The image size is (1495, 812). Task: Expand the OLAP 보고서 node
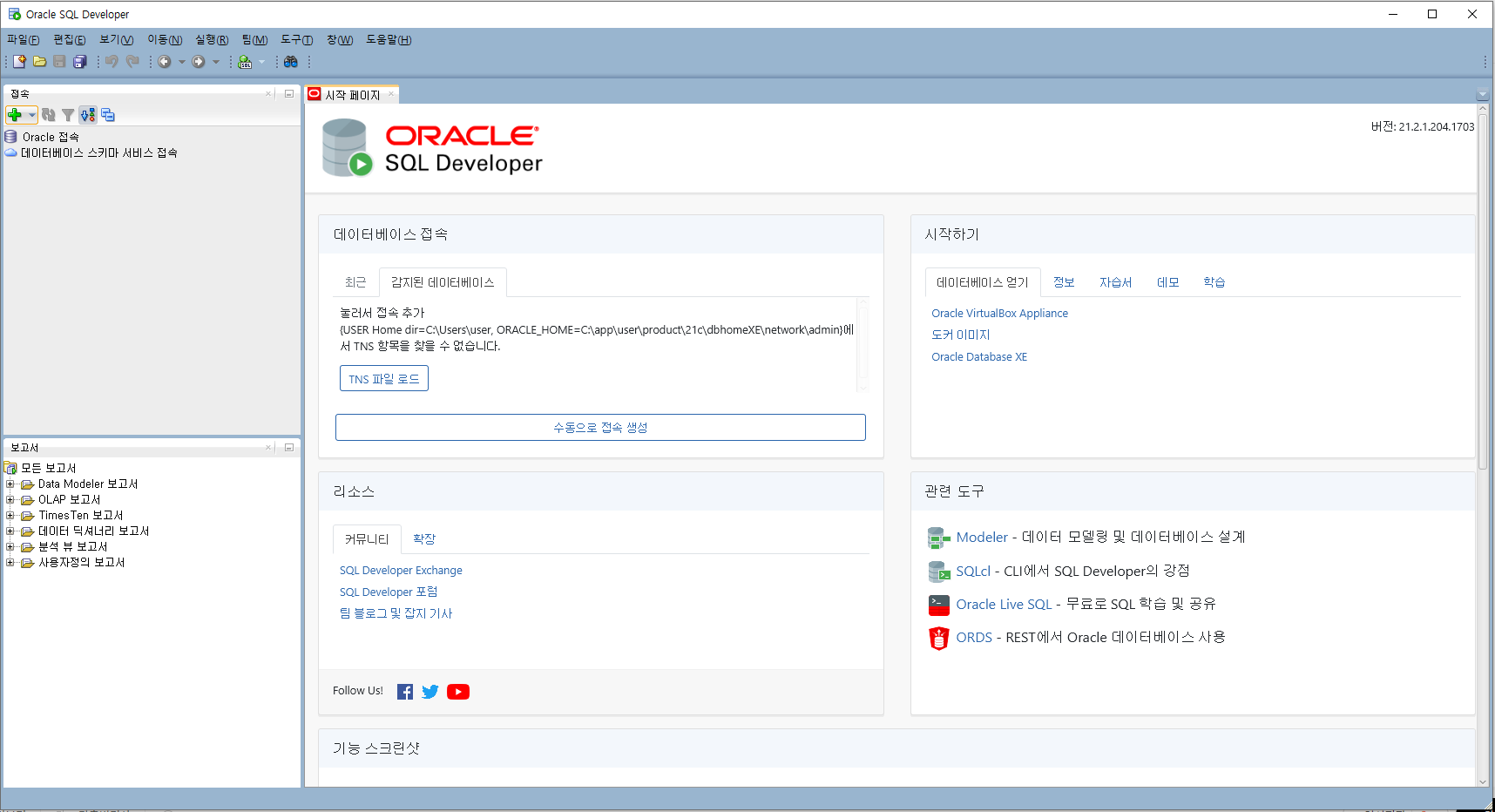tap(10, 499)
